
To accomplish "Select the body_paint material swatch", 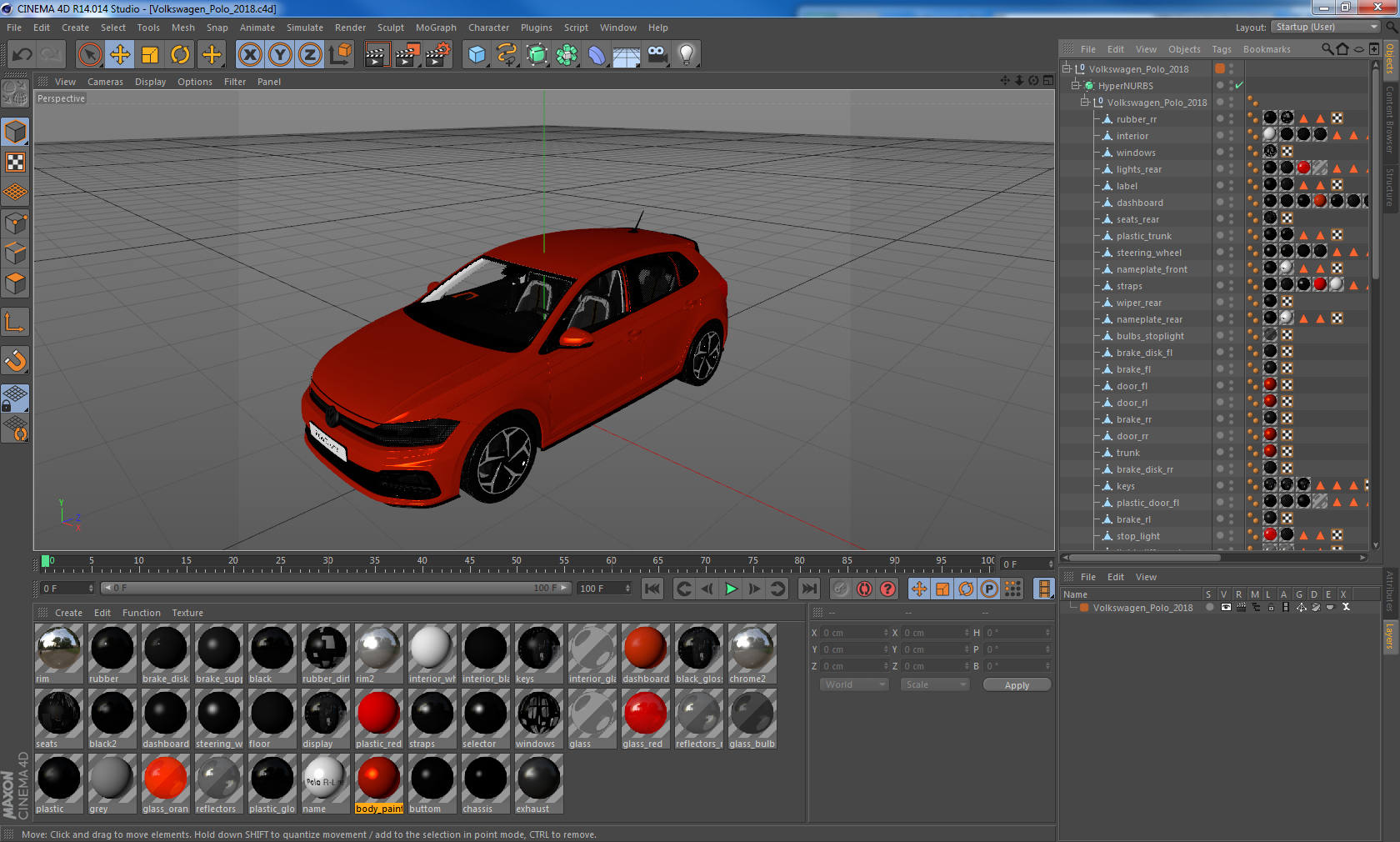I will pyautogui.click(x=379, y=784).
